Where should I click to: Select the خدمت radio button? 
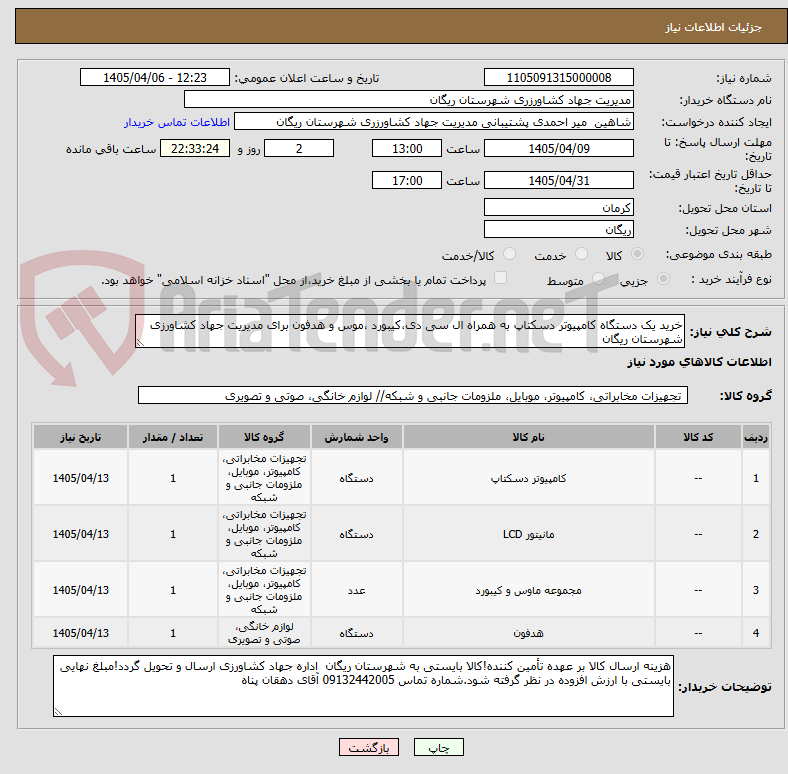pos(581,254)
